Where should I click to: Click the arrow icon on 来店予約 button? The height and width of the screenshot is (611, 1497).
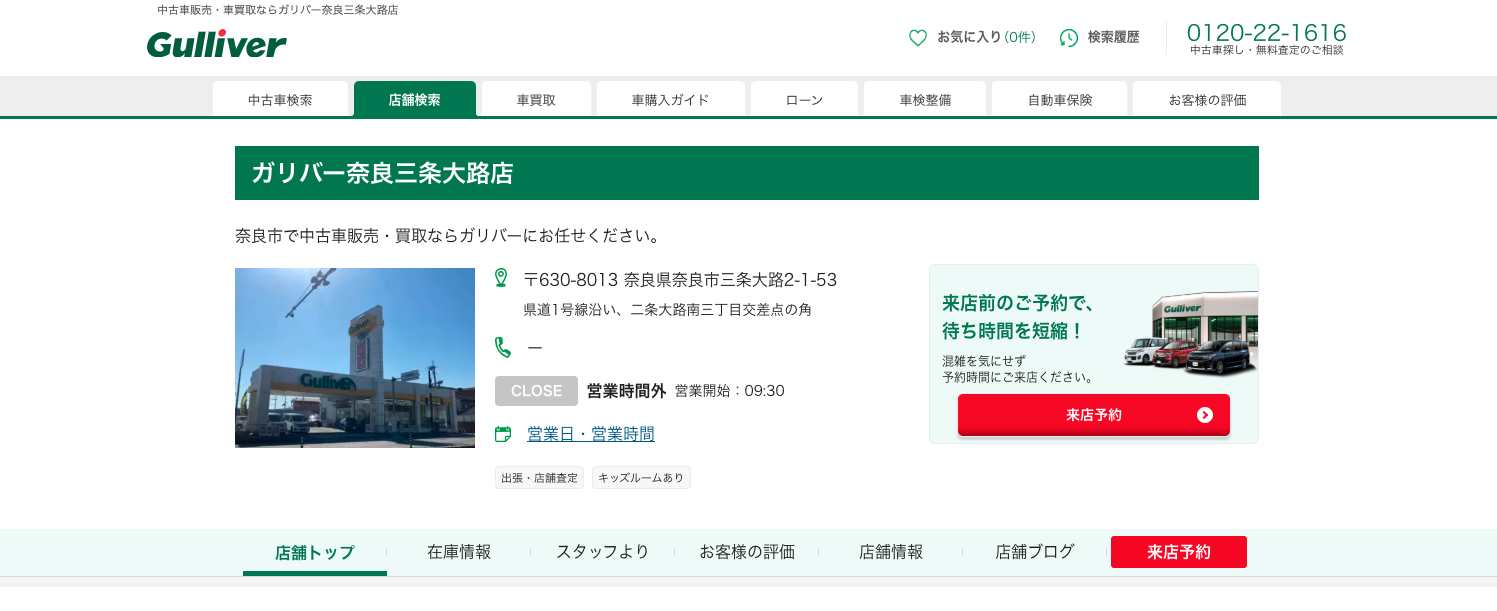click(x=1205, y=415)
